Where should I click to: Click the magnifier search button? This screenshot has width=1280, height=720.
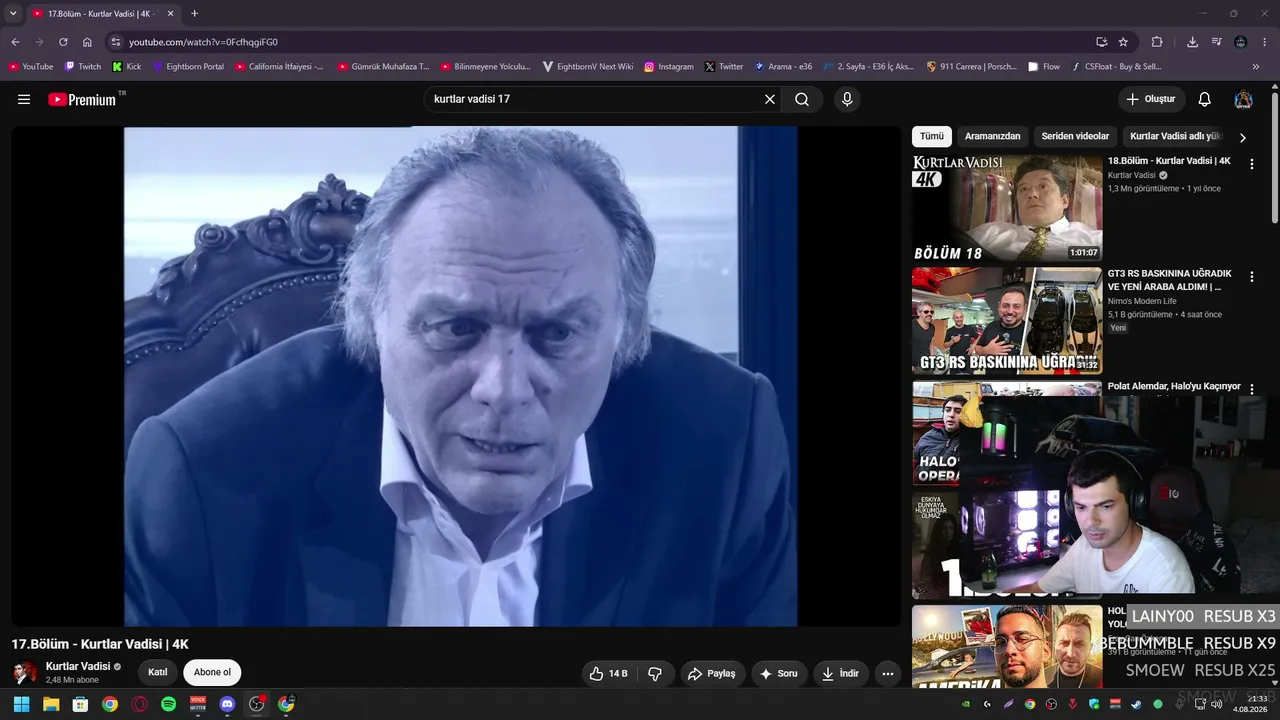point(802,99)
